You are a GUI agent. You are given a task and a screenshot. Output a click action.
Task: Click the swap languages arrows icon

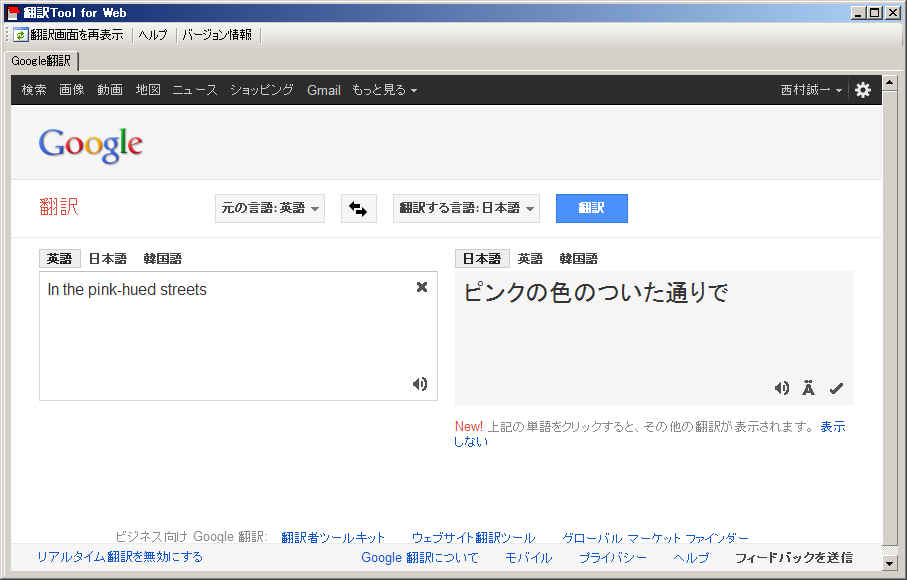tap(359, 208)
